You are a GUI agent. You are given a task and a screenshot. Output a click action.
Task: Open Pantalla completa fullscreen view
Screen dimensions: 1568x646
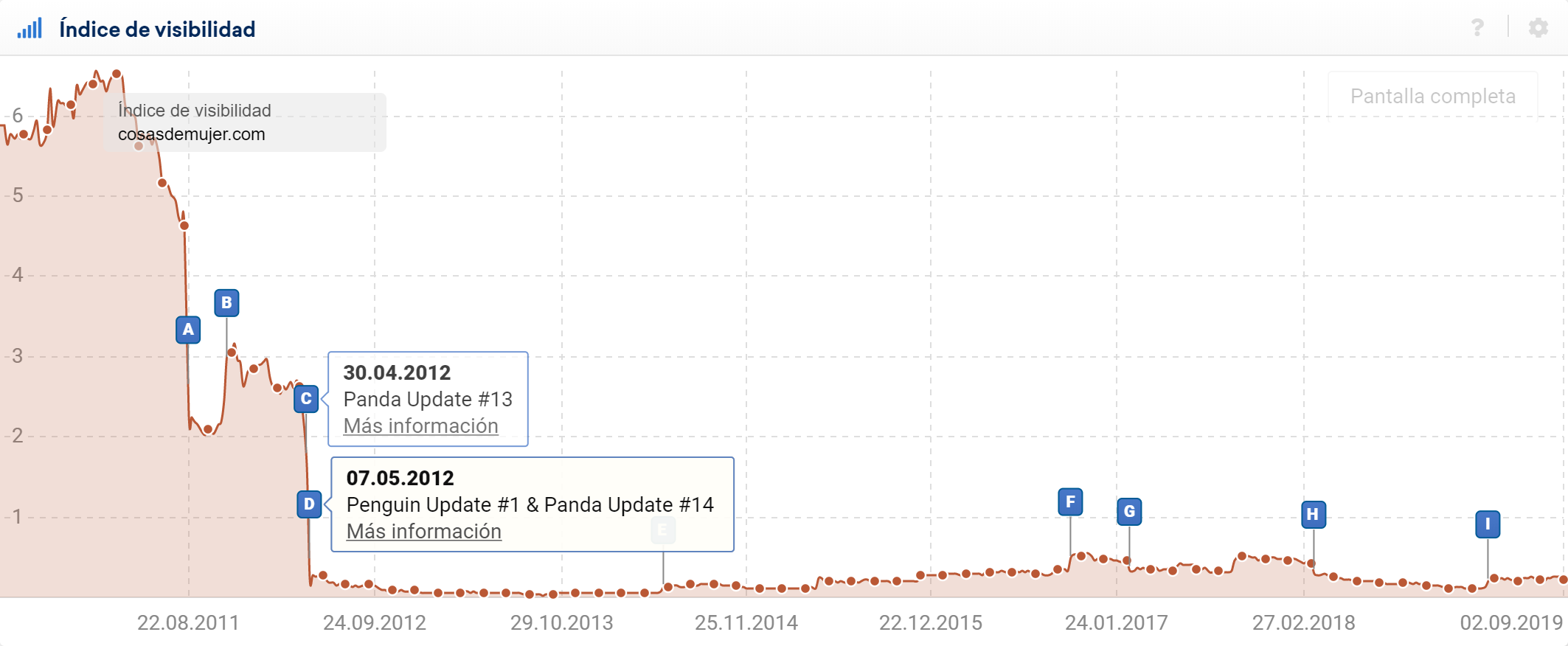tap(1432, 96)
